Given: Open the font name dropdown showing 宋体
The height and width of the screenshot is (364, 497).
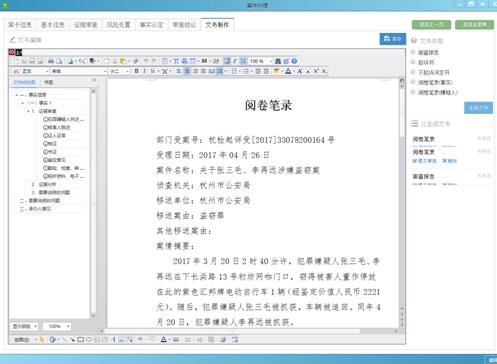Looking at the screenshot, I should coord(79,71).
